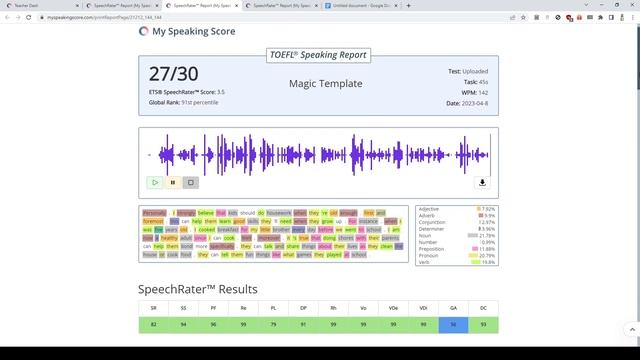Click the Adjective legend color swatch
The height and width of the screenshot is (360, 640).
(479, 209)
